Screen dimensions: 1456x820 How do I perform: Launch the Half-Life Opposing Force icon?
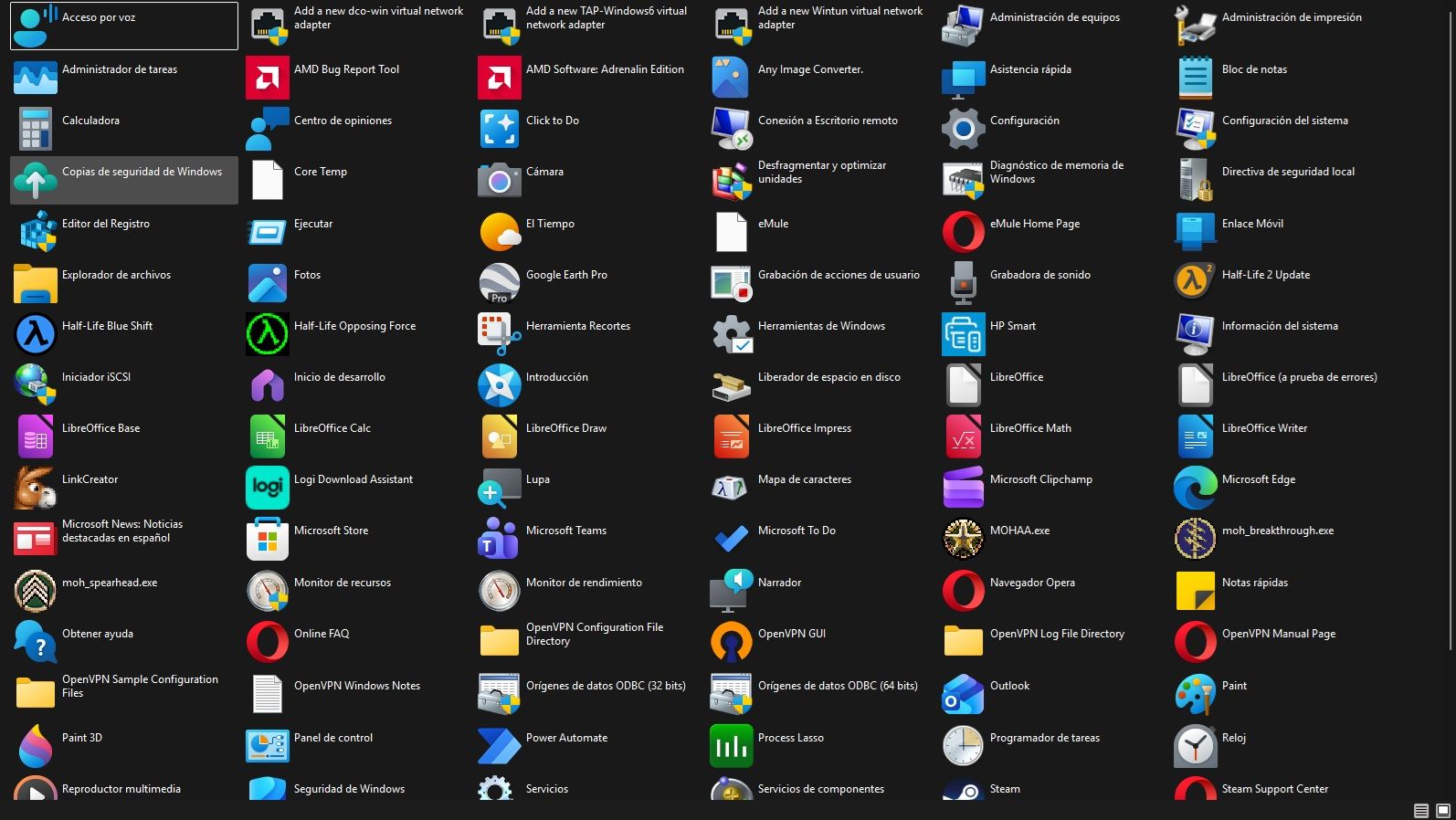coord(268,334)
